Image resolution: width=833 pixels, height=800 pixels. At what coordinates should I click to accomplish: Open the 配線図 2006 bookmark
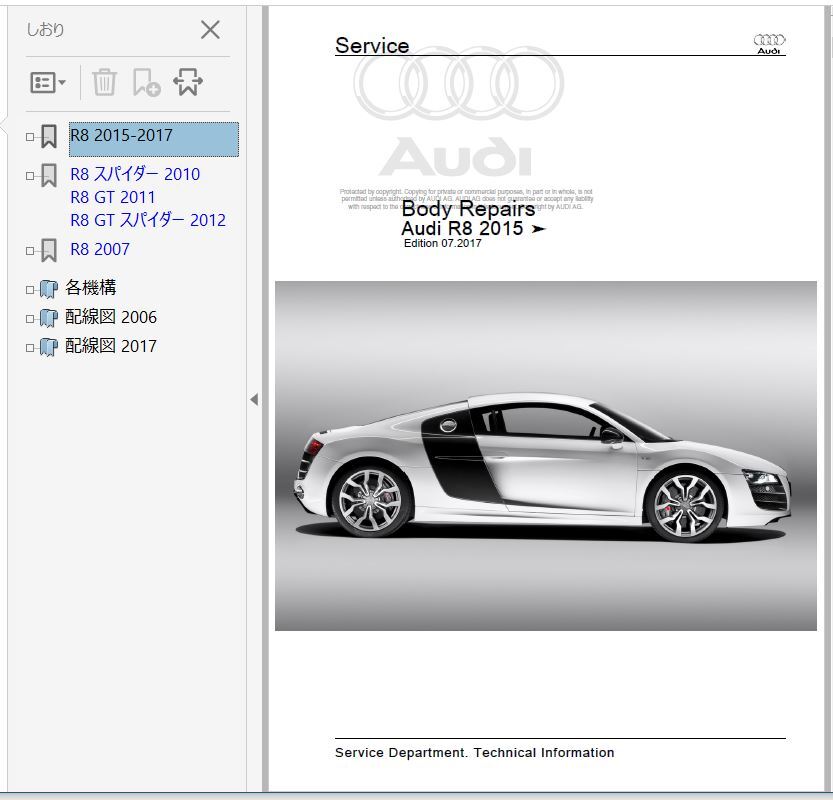[x=110, y=317]
